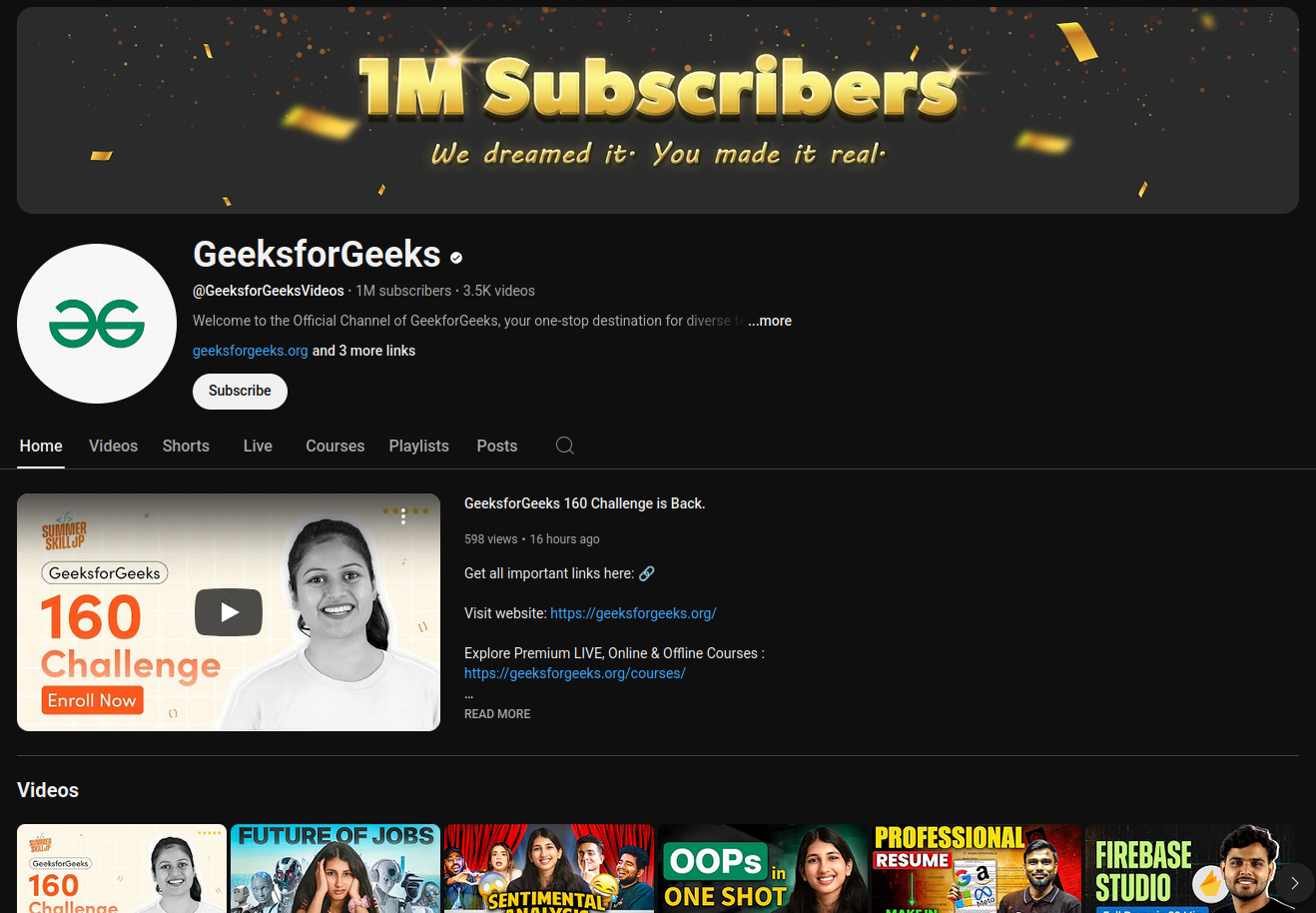Viewport: 1316px width, 913px height.
Task: Open the Firebase Studio video thumbnail
Action: tap(1190, 868)
